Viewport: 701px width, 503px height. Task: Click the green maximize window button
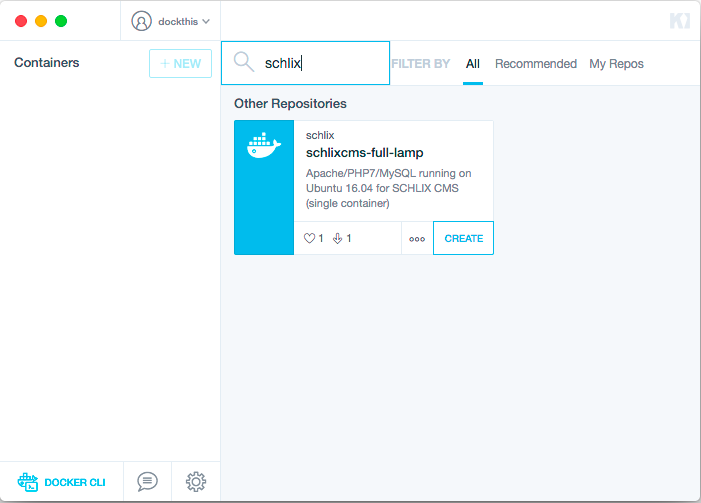[61, 21]
